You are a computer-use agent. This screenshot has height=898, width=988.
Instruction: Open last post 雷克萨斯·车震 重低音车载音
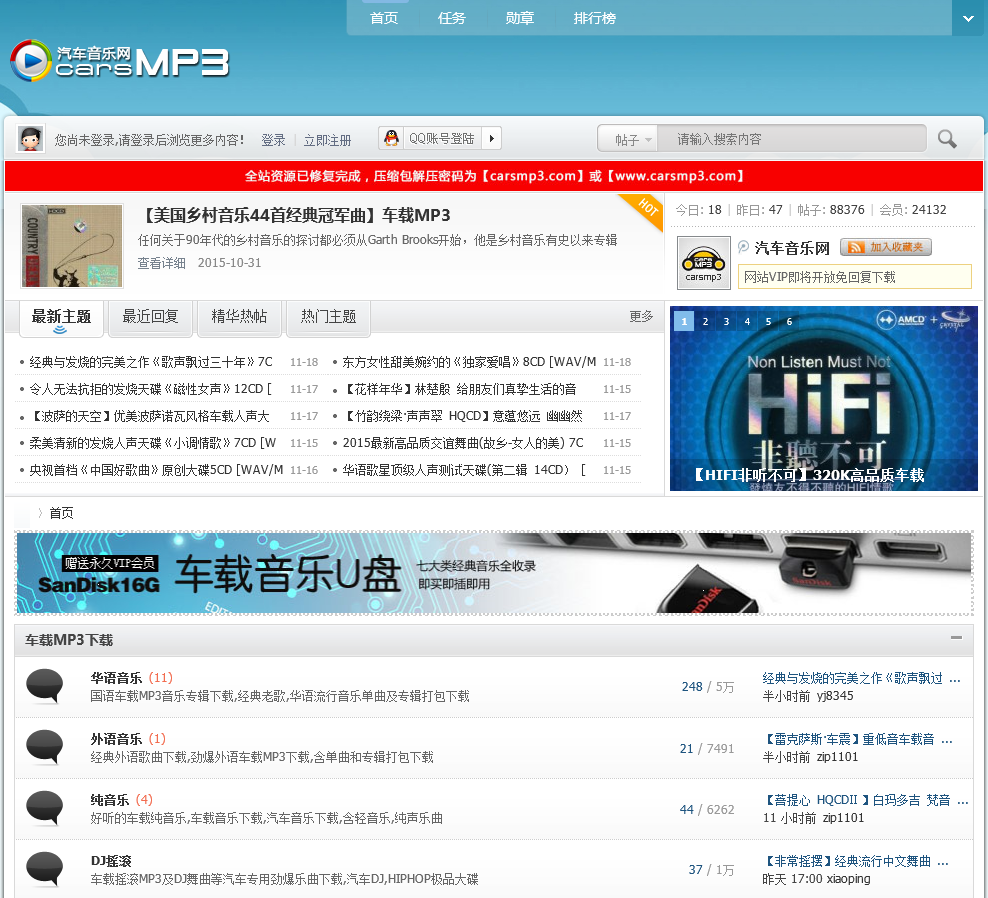(x=857, y=739)
